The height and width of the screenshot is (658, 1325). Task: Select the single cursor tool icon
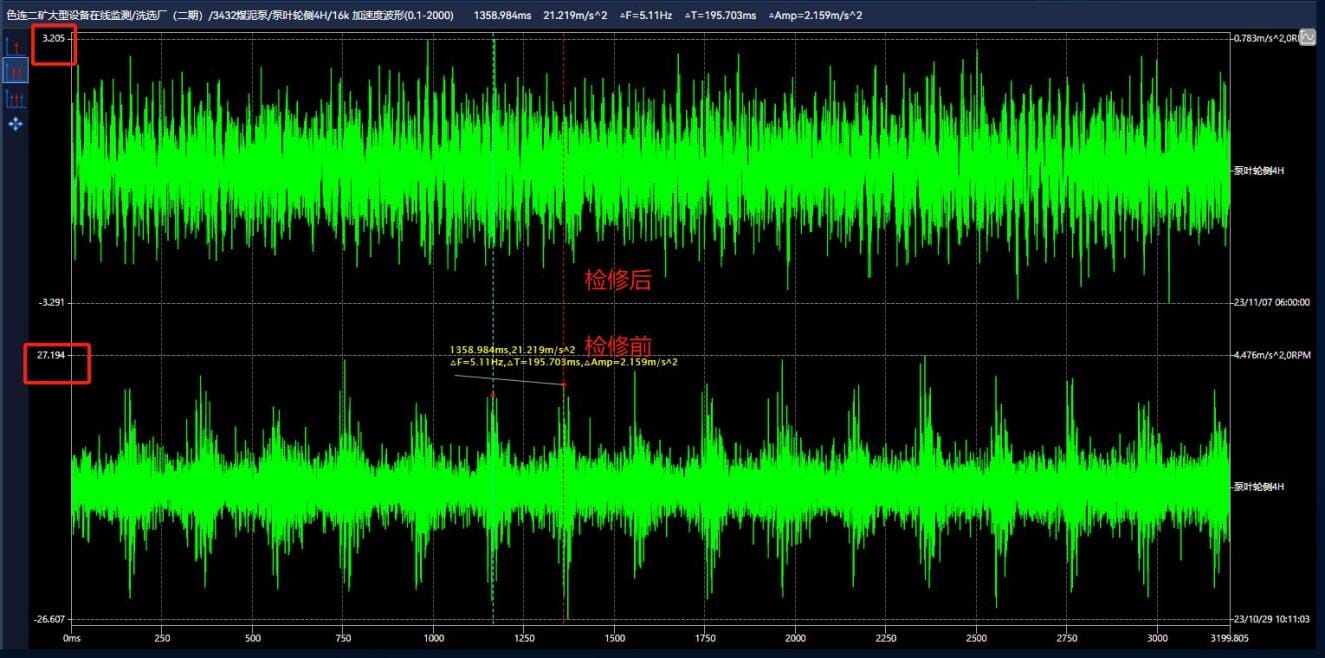[15, 46]
